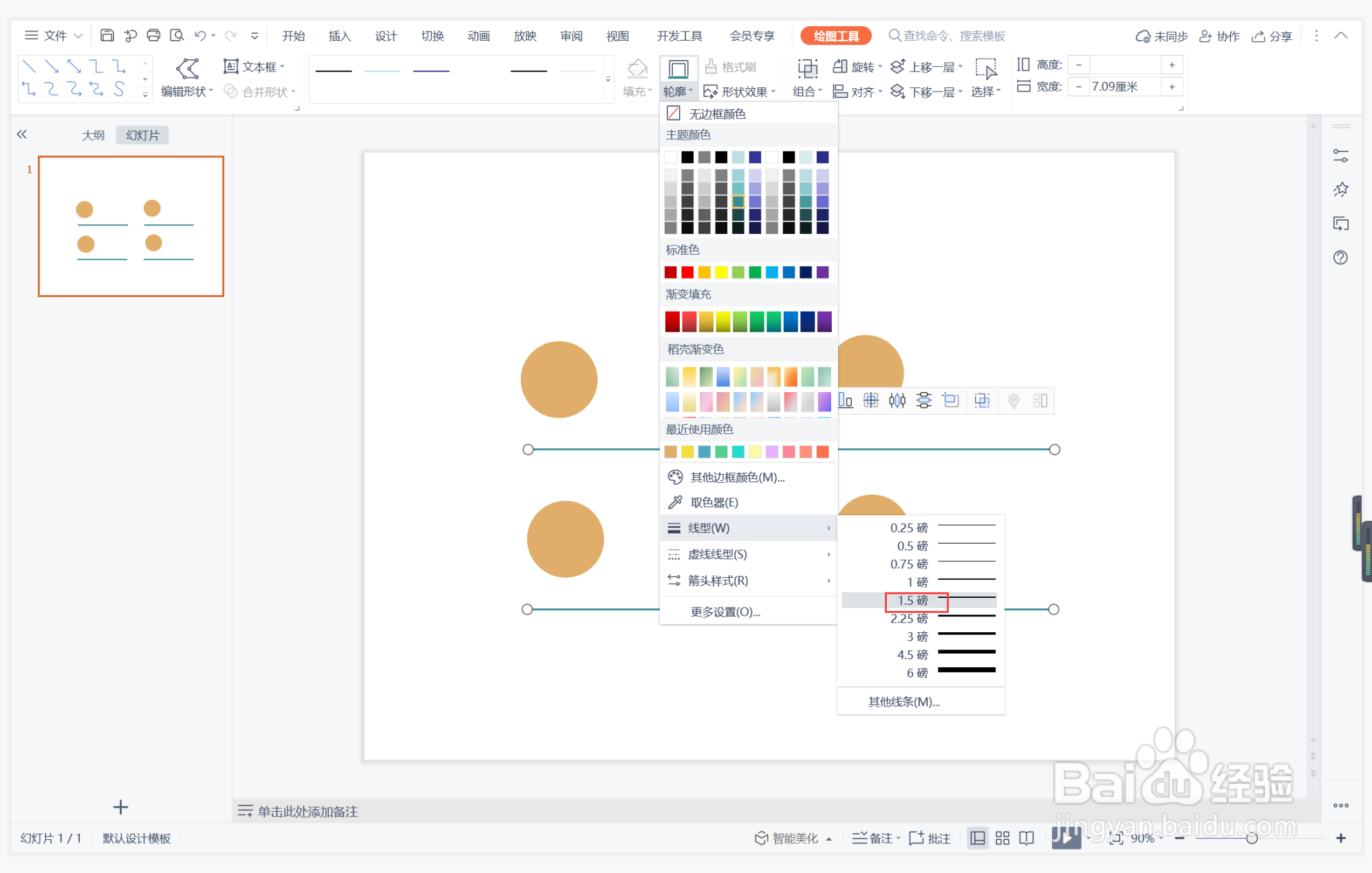Open the Edit Shape tool (编辑形状)
This screenshot has width=1372, height=873.
(x=187, y=78)
